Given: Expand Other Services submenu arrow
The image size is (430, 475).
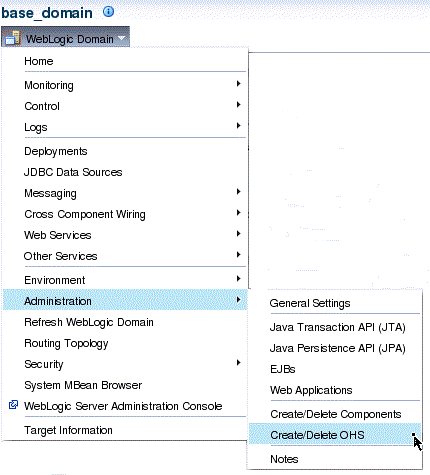Looking at the screenshot, I should pos(238,255).
